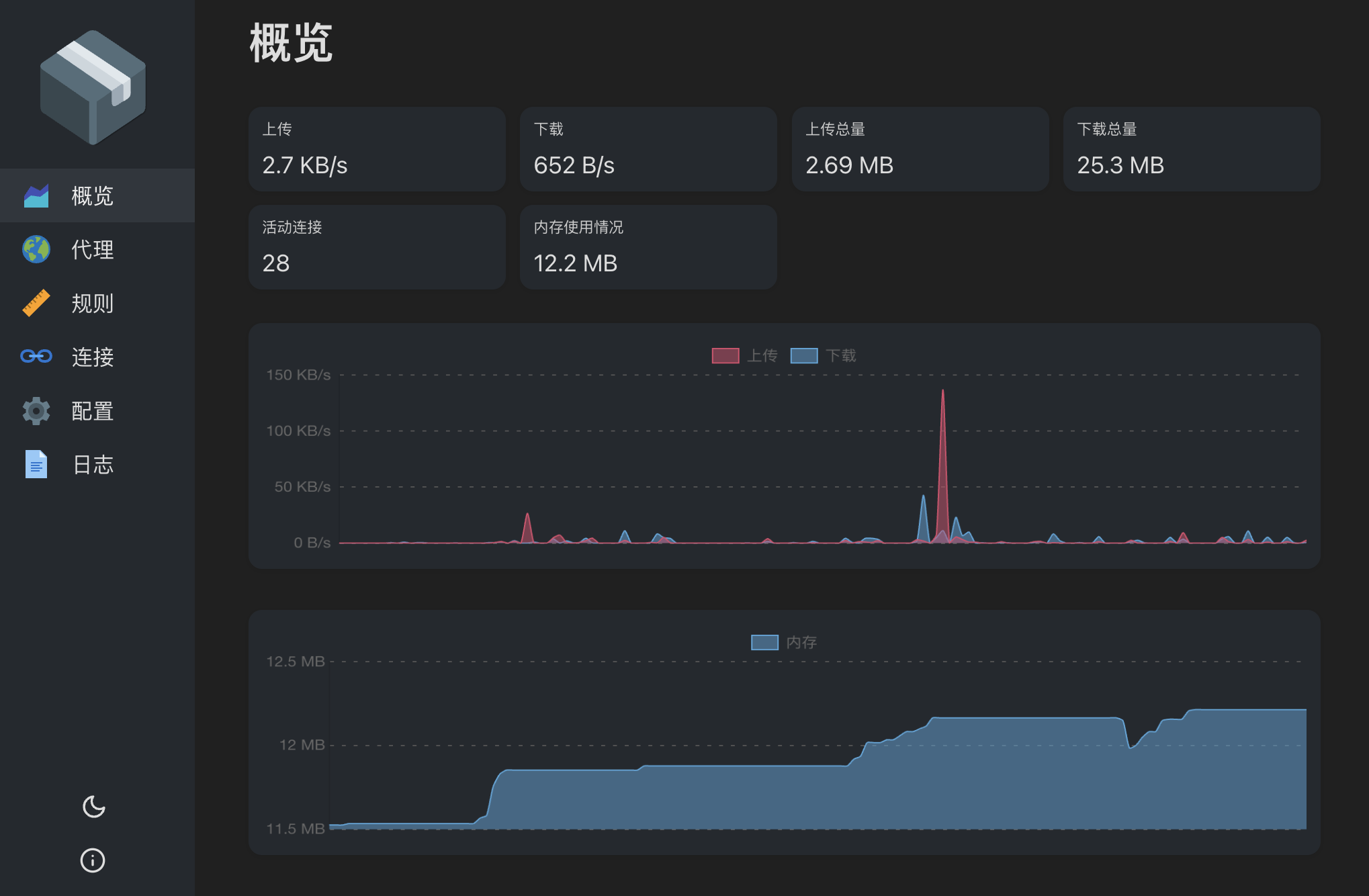Click the gear icon for configuration

pyautogui.click(x=36, y=410)
